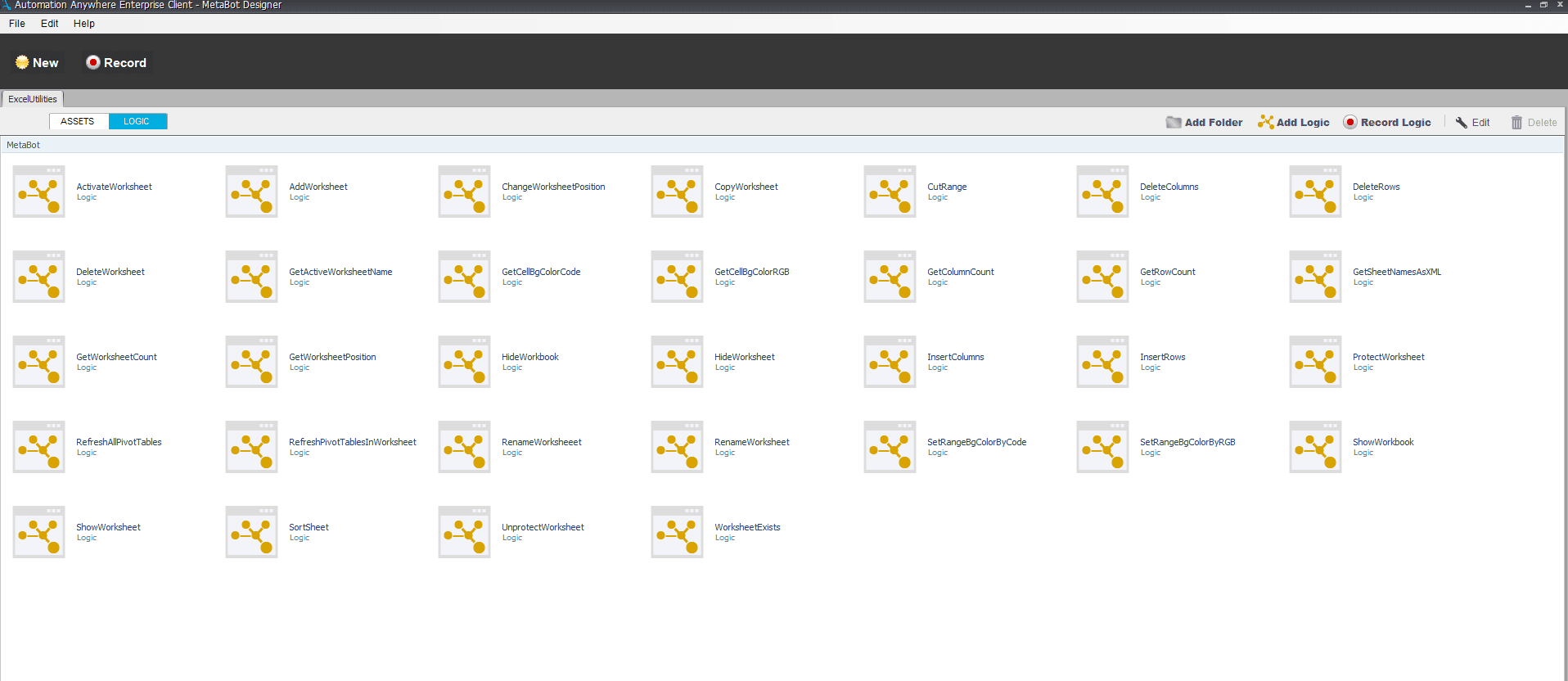Open the Edit menu
The height and width of the screenshot is (681, 1568).
(50, 24)
